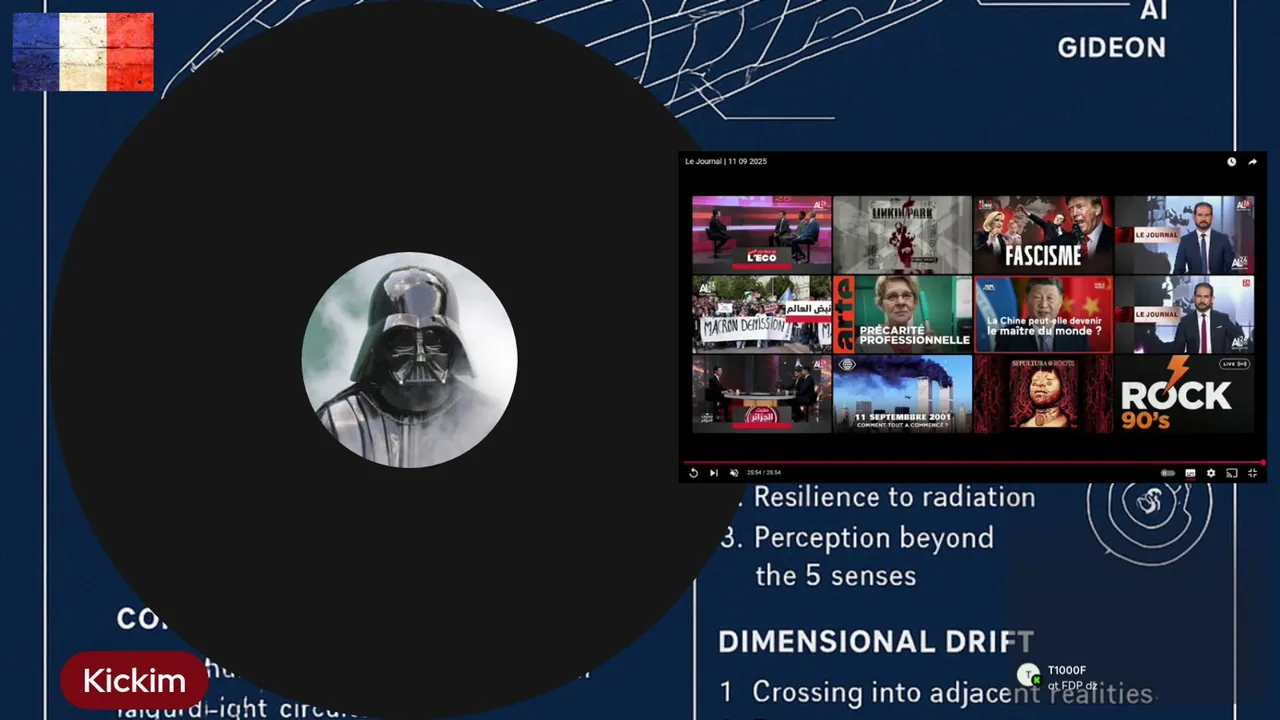The height and width of the screenshot is (720, 1280).
Task: Unmute the video player volume
Action: point(733,473)
